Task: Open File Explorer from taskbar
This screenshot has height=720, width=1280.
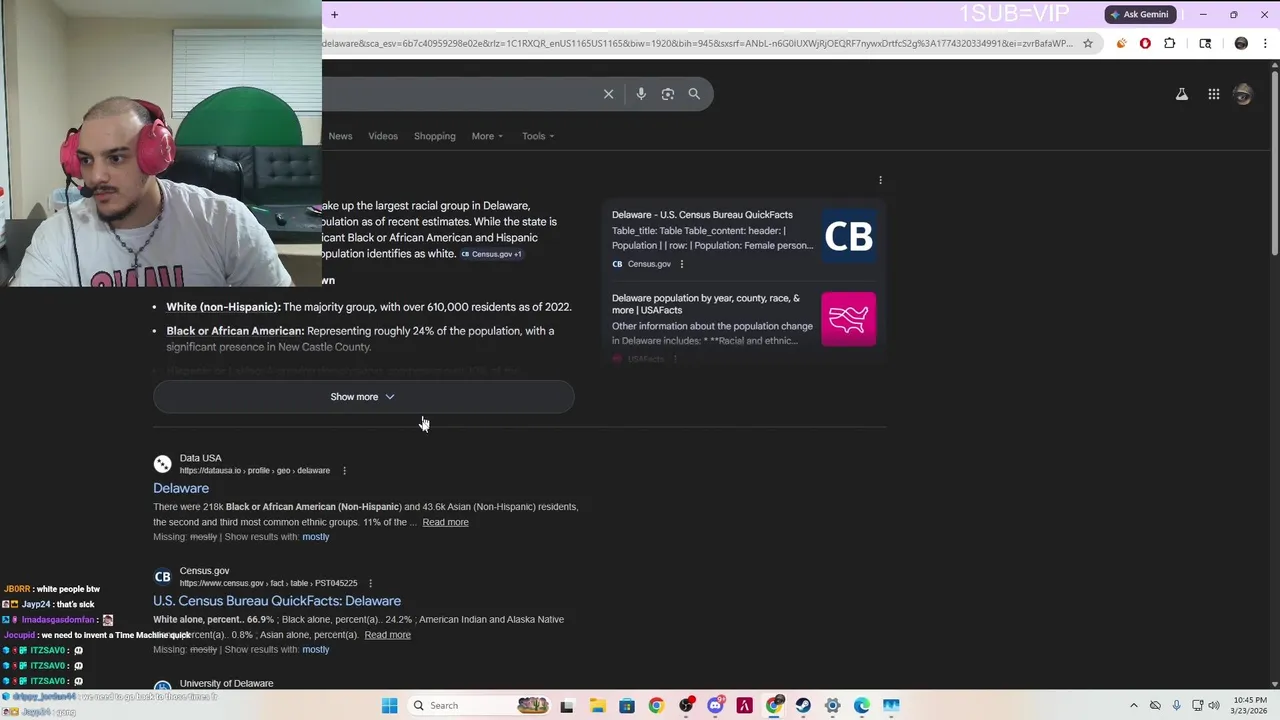Action: point(597,706)
